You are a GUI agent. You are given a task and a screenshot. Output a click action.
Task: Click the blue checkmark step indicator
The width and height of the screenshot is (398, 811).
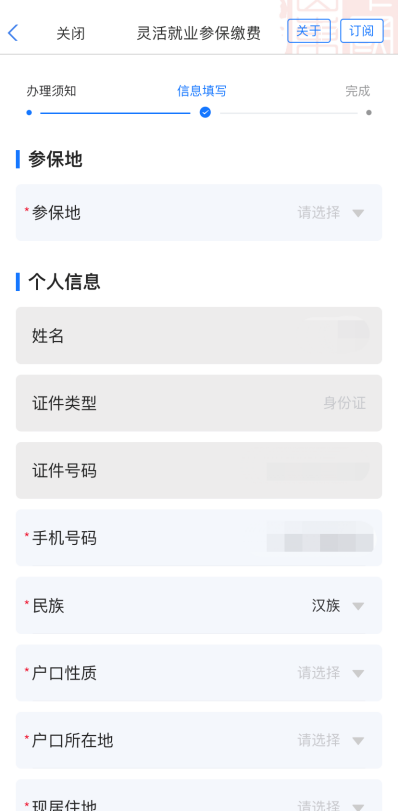205,112
